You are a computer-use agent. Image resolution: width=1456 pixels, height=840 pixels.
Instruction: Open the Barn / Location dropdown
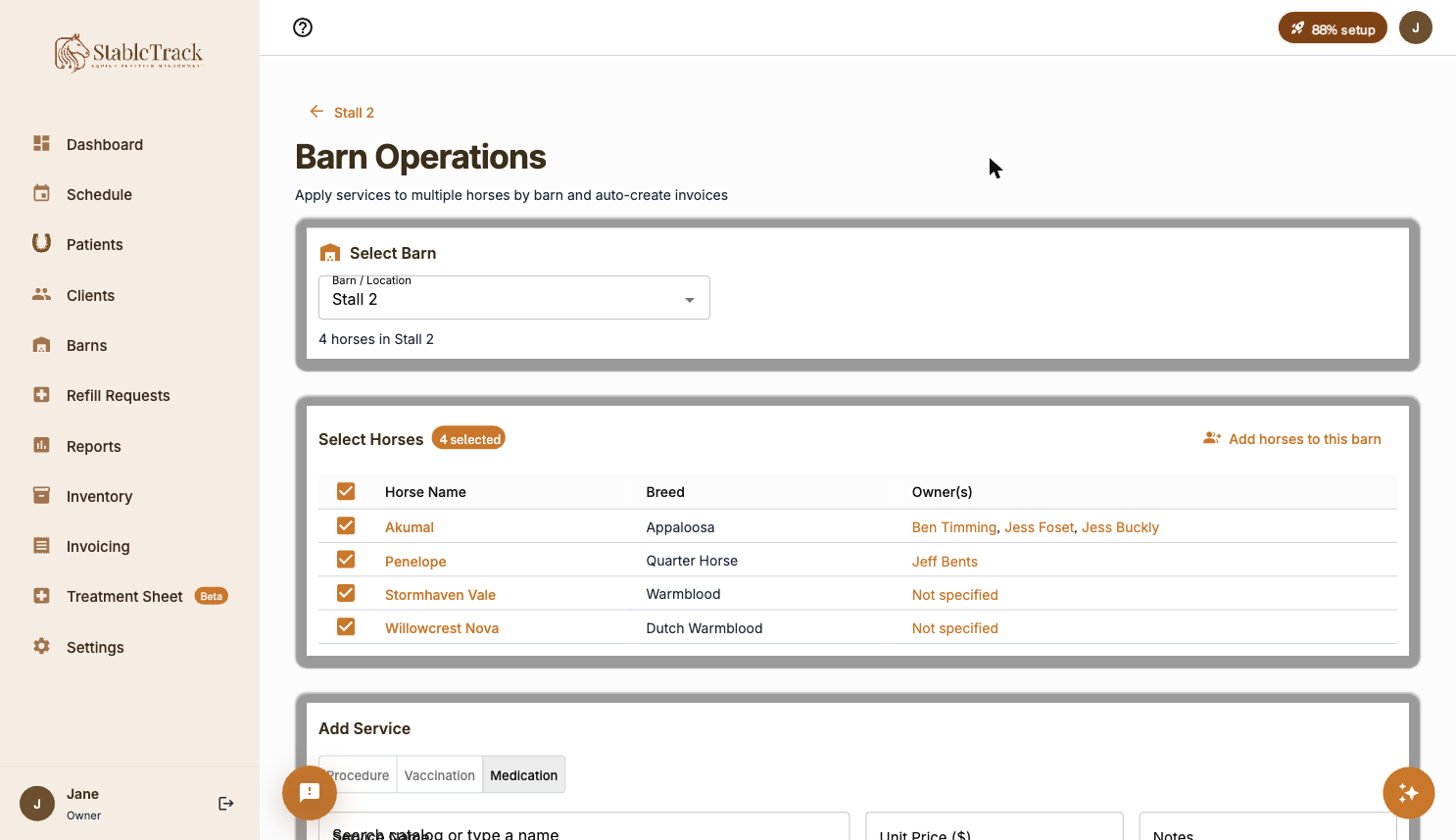[514, 298]
